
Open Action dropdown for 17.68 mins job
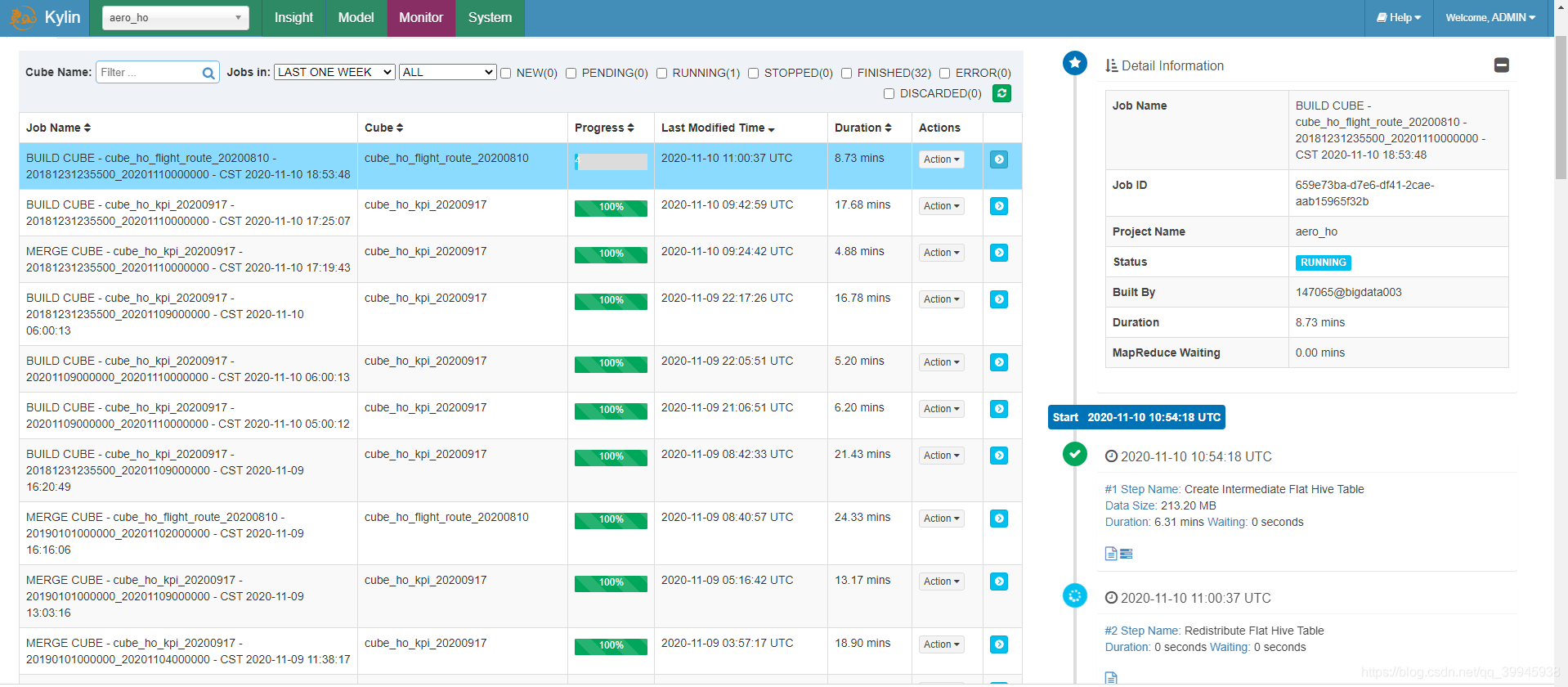[942, 206]
